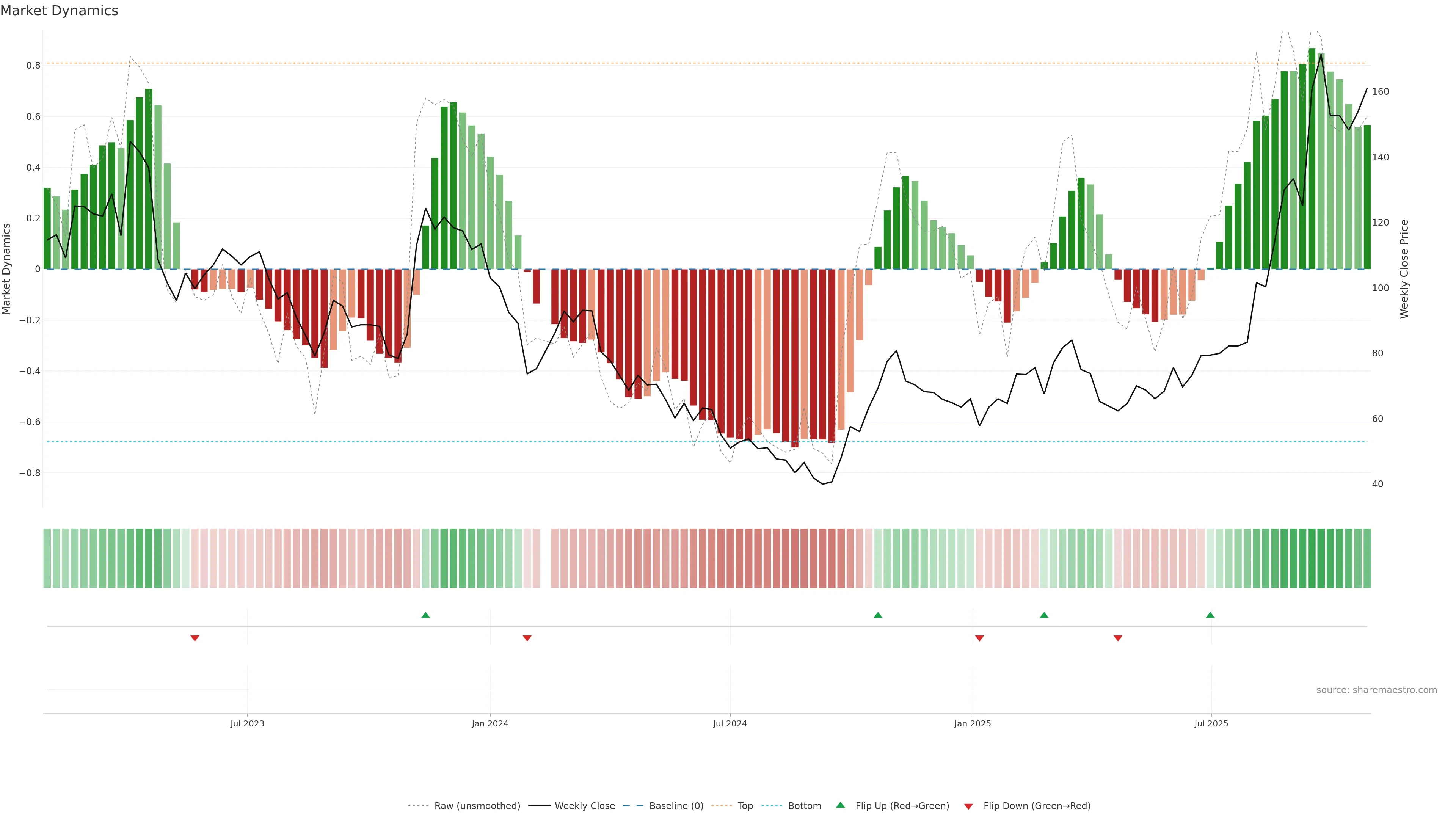
Task: Click the Top legend entry
Action: (x=745, y=806)
